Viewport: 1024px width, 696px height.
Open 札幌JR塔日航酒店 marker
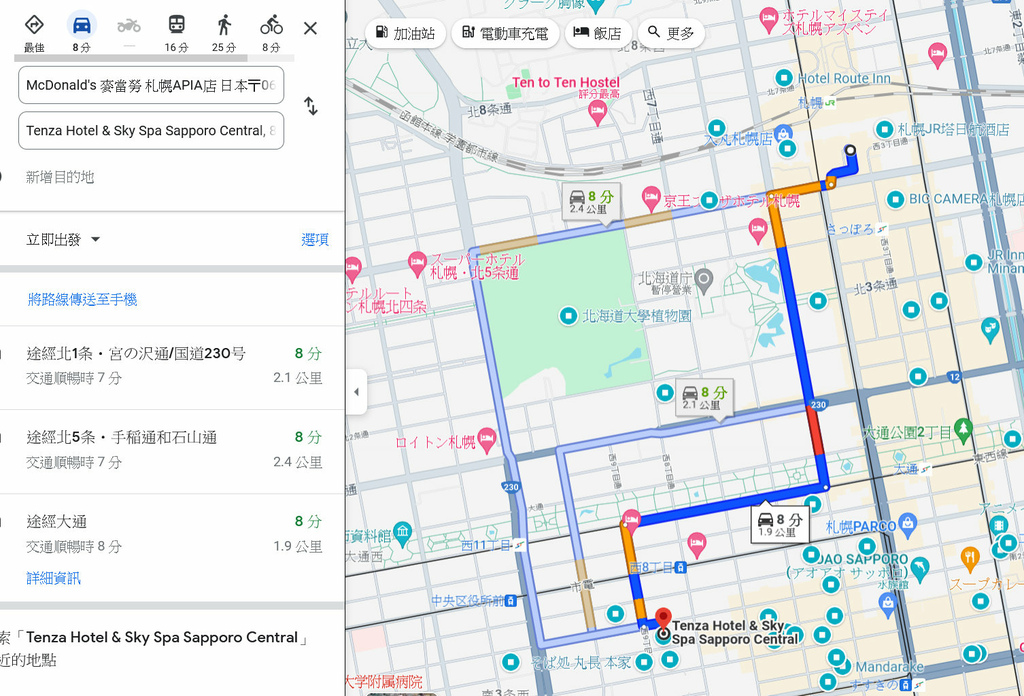(884, 129)
